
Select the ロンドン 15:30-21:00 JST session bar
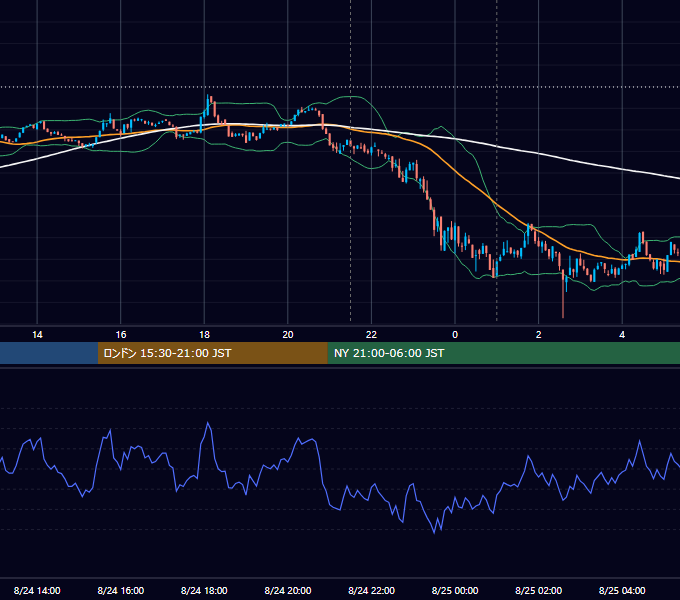tap(212, 353)
